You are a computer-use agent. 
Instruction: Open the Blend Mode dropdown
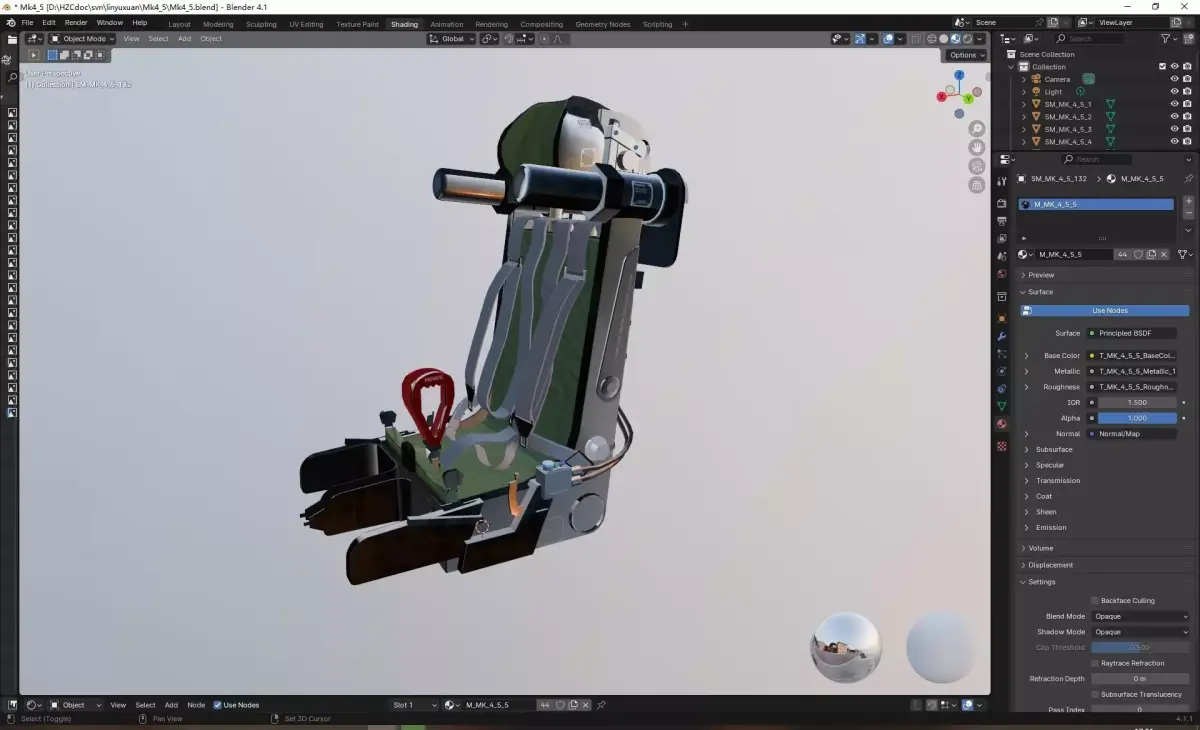pyautogui.click(x=1140, y=616)
